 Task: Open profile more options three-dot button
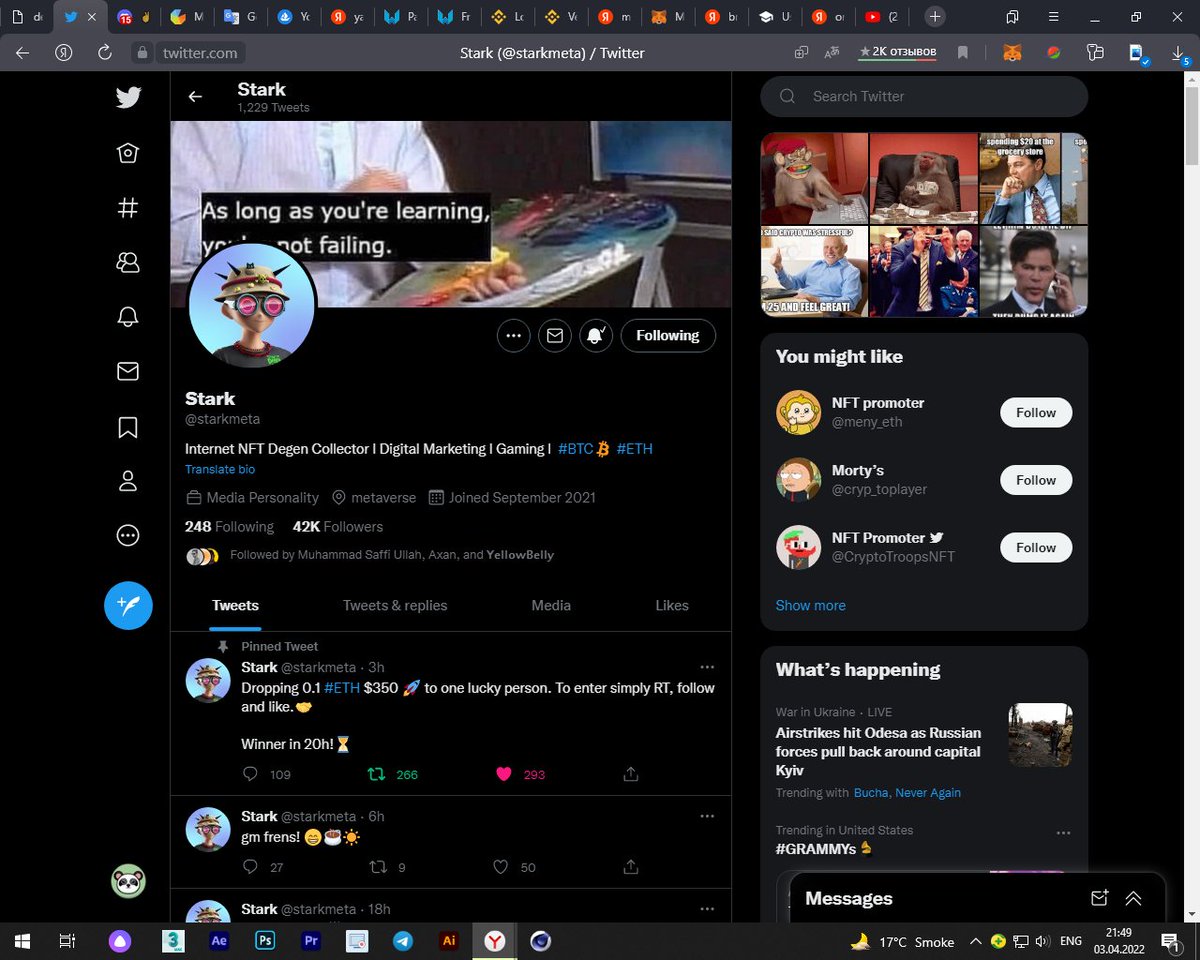[x=513, y=336]
